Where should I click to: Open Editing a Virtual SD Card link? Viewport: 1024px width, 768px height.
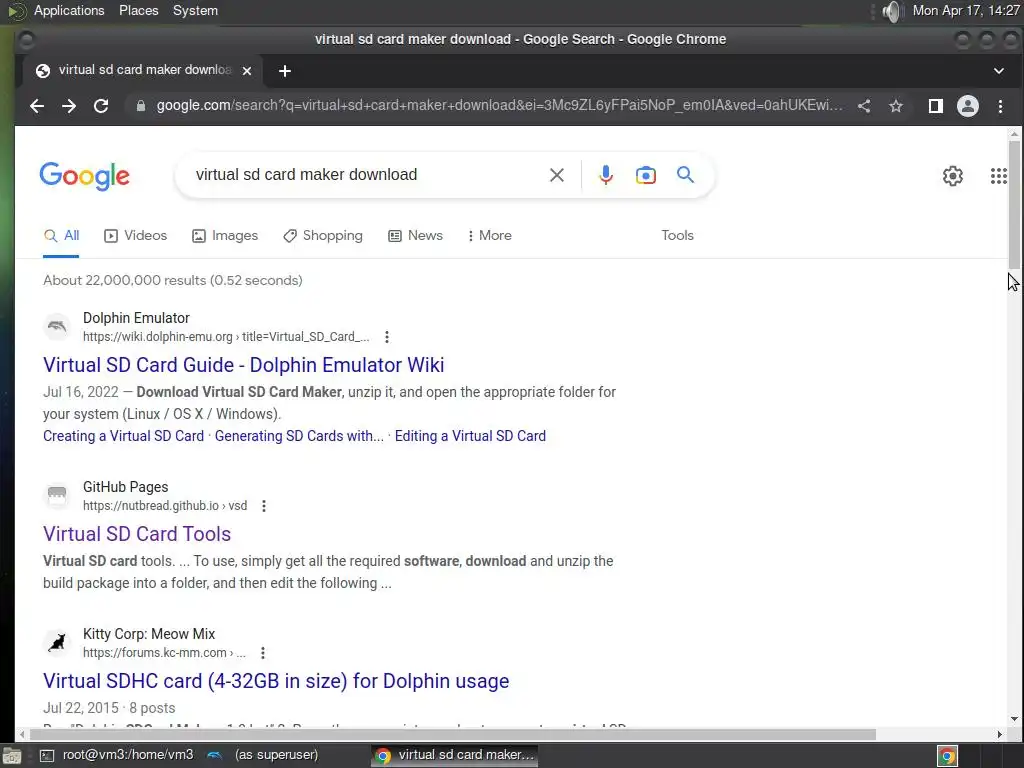(x=470, y=436)
